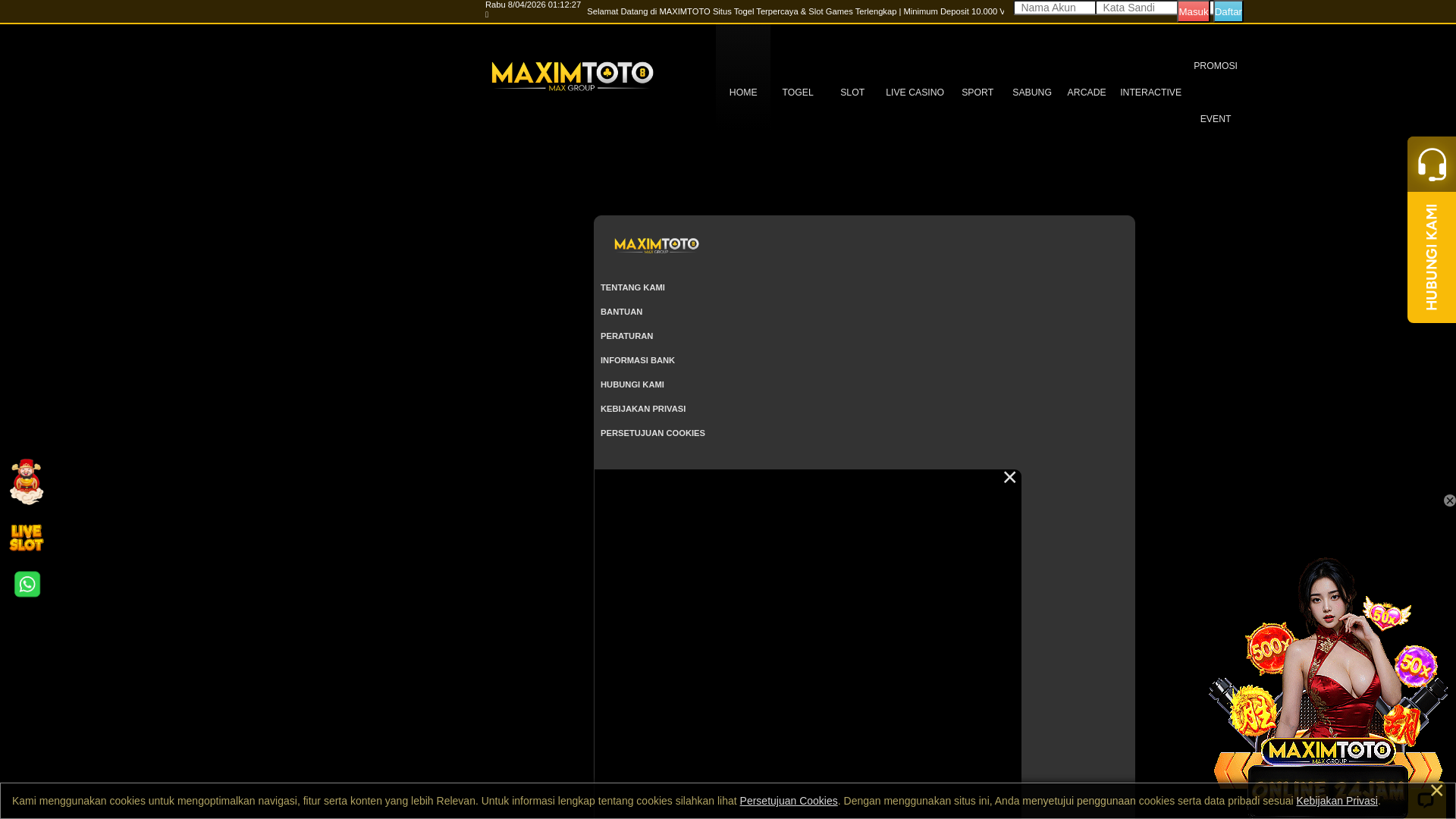
Task: Open the Hubungi Kami side tab
Action: pos(1432,257)
